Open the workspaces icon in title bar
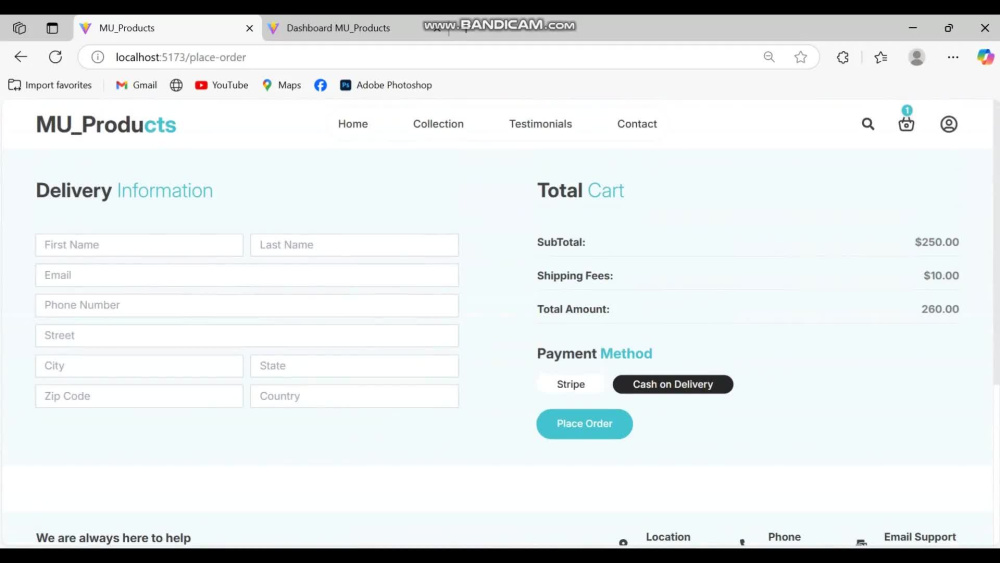 pyautogui.click(x=19, y=28)
